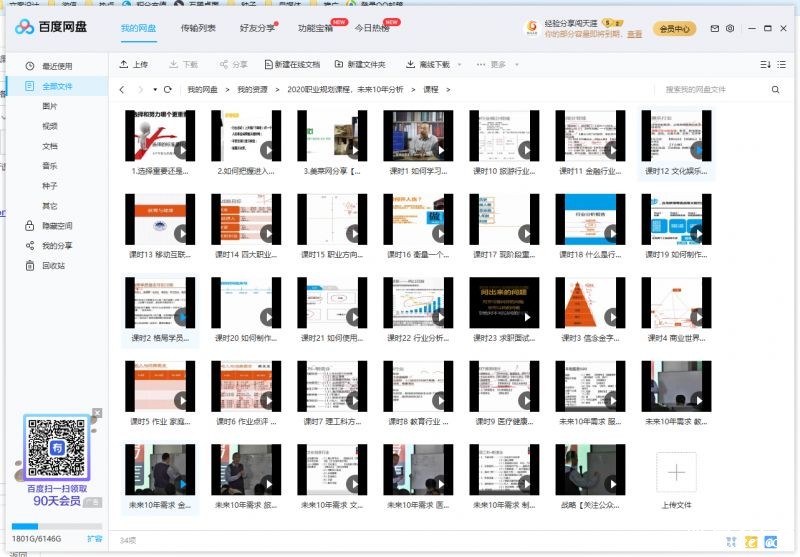The width and height of the screenshot is (800, 557).
Task: Click the 查看 link in expiry notice
Action: pos(635,35)
